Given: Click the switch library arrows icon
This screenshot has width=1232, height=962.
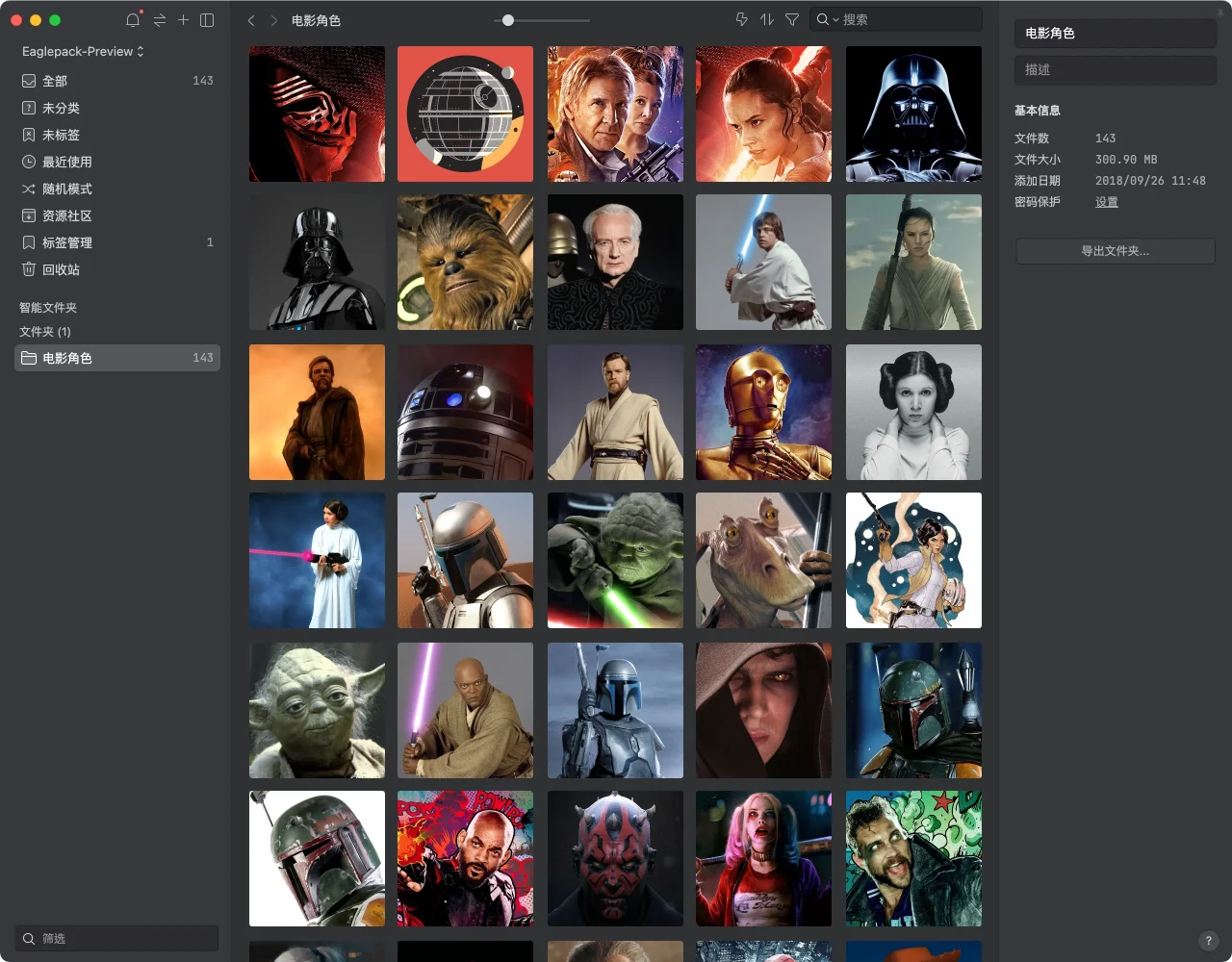Looking at the screenshot, I should tap(159, 20).
